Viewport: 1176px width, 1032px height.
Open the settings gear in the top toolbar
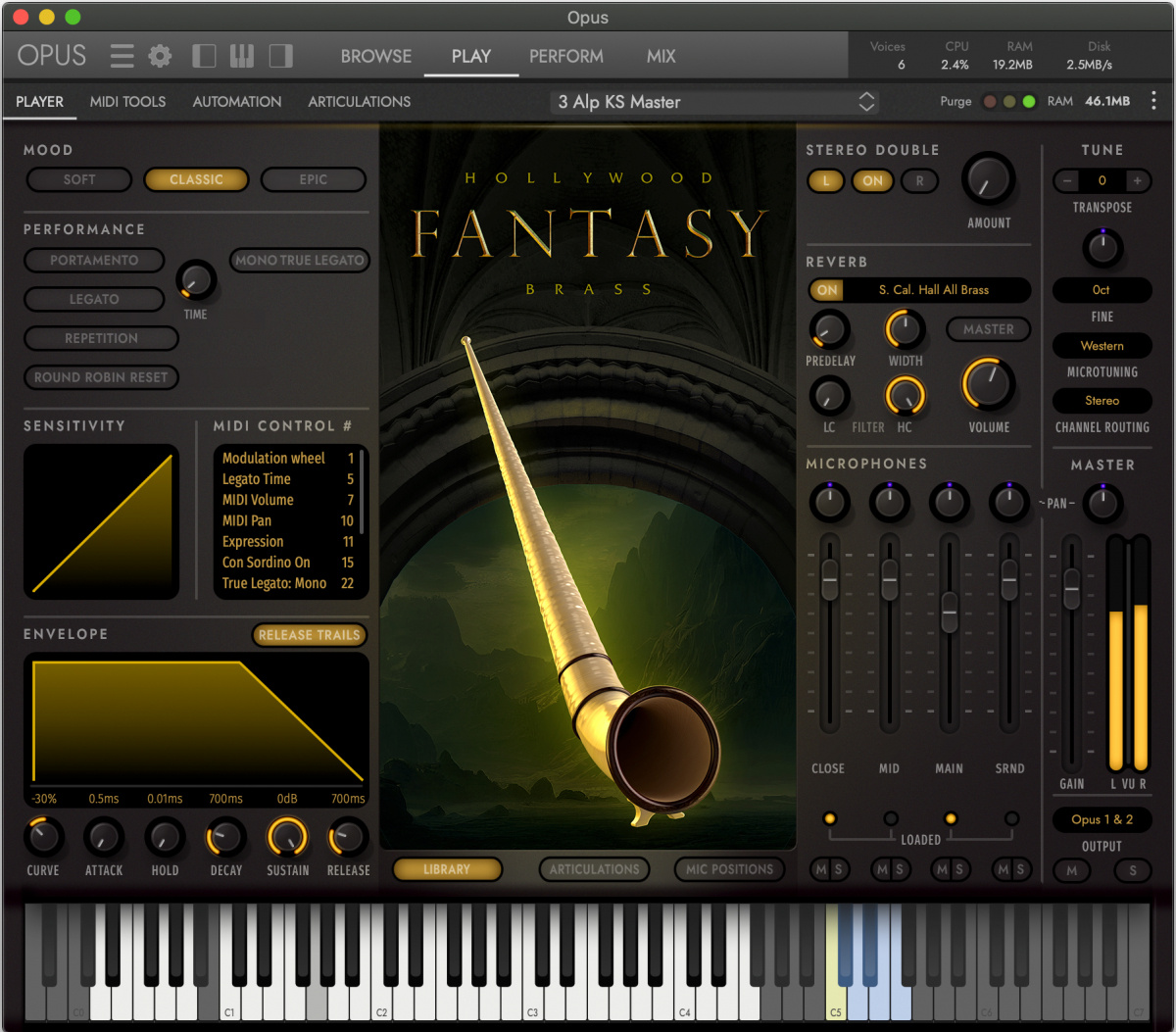coord(159,56)
